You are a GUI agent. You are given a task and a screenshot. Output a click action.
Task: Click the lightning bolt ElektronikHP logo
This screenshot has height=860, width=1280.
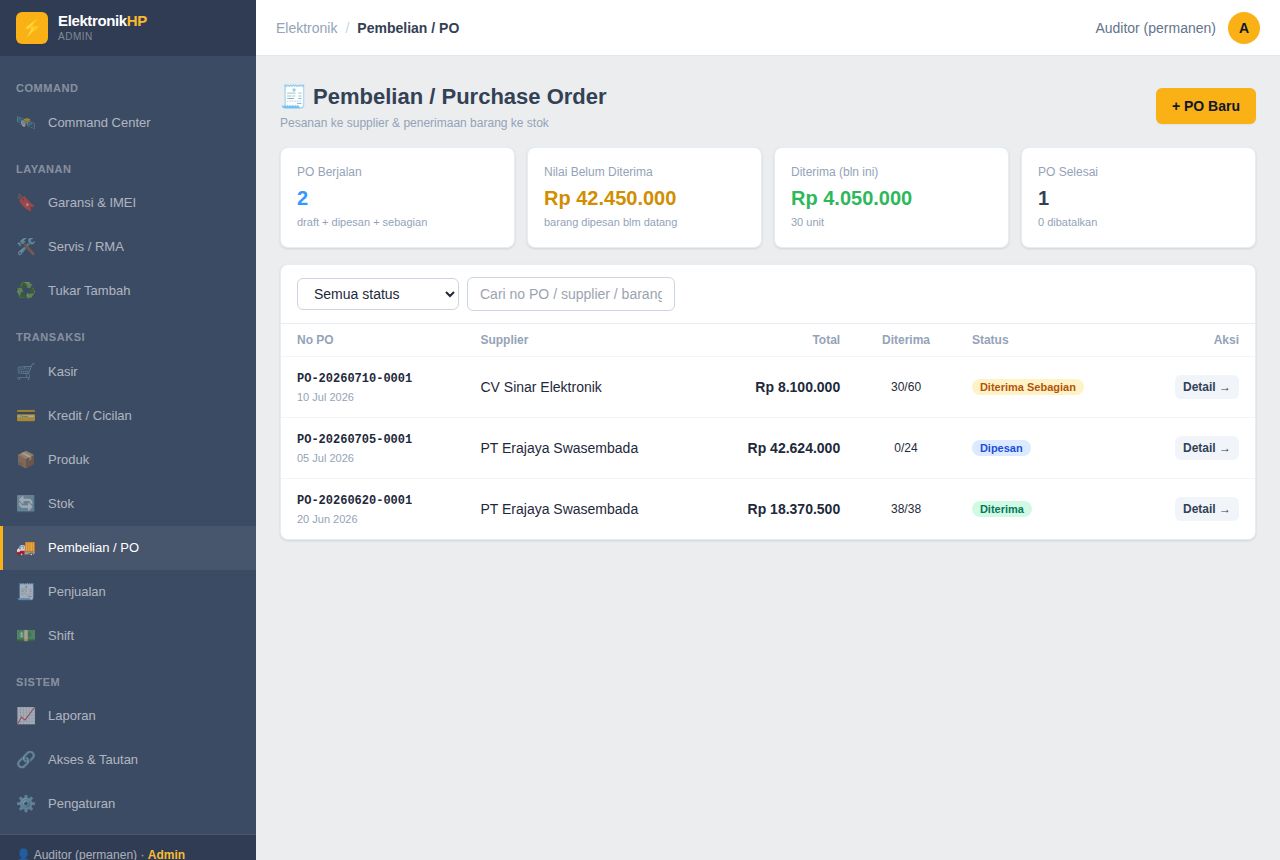[32, 28]
